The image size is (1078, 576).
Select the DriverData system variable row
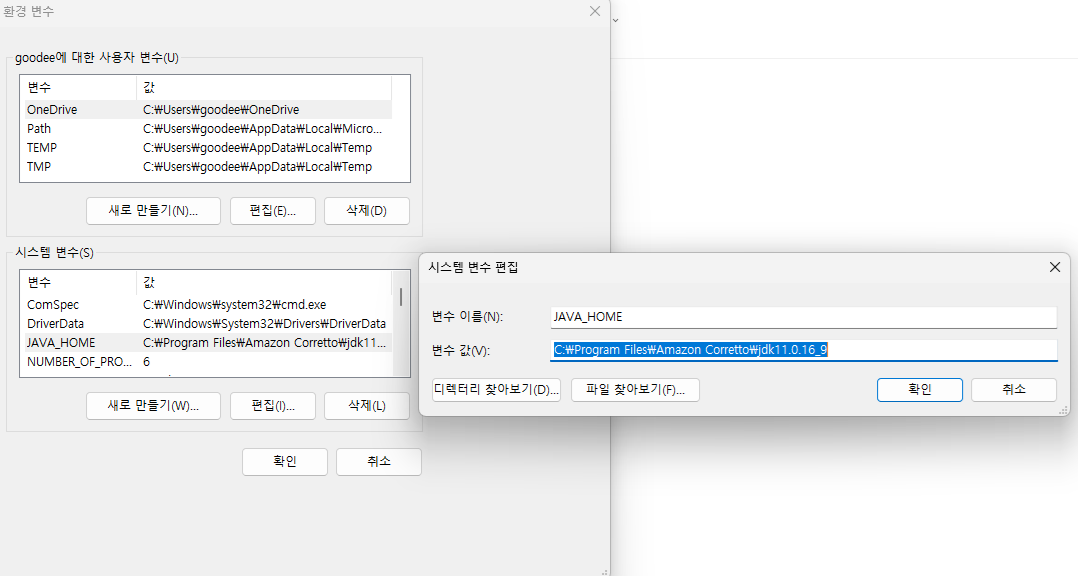tap(208, 324)
